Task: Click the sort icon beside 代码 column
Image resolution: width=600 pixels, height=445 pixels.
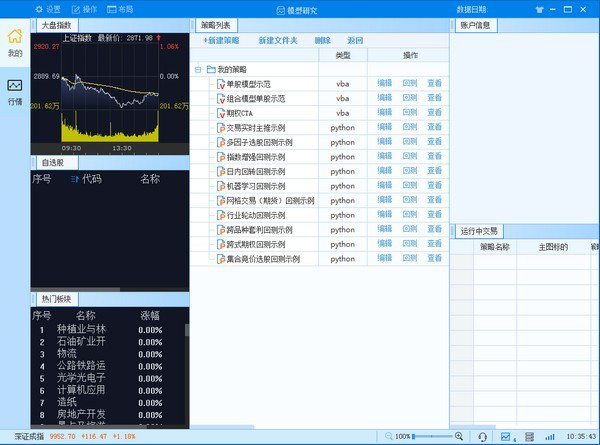Action: 75,179
